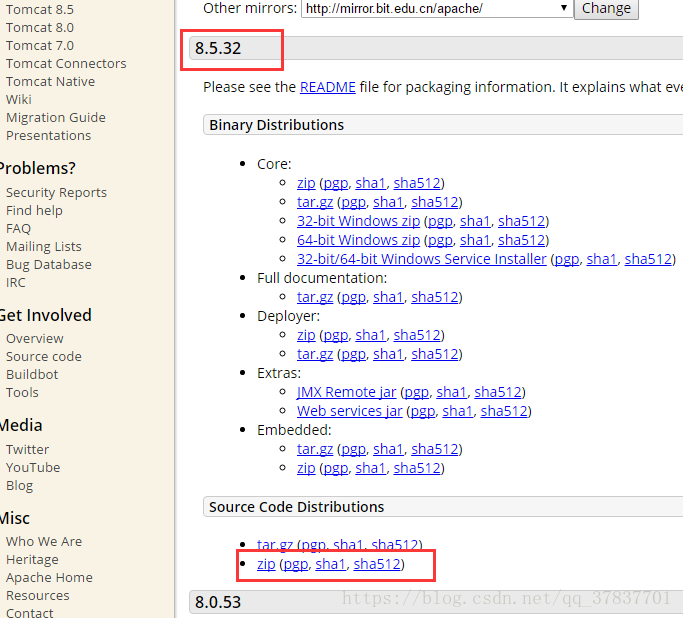The image size is (683, 618).
Task: Download the Core zip distribution
Action: click(306, 183)
